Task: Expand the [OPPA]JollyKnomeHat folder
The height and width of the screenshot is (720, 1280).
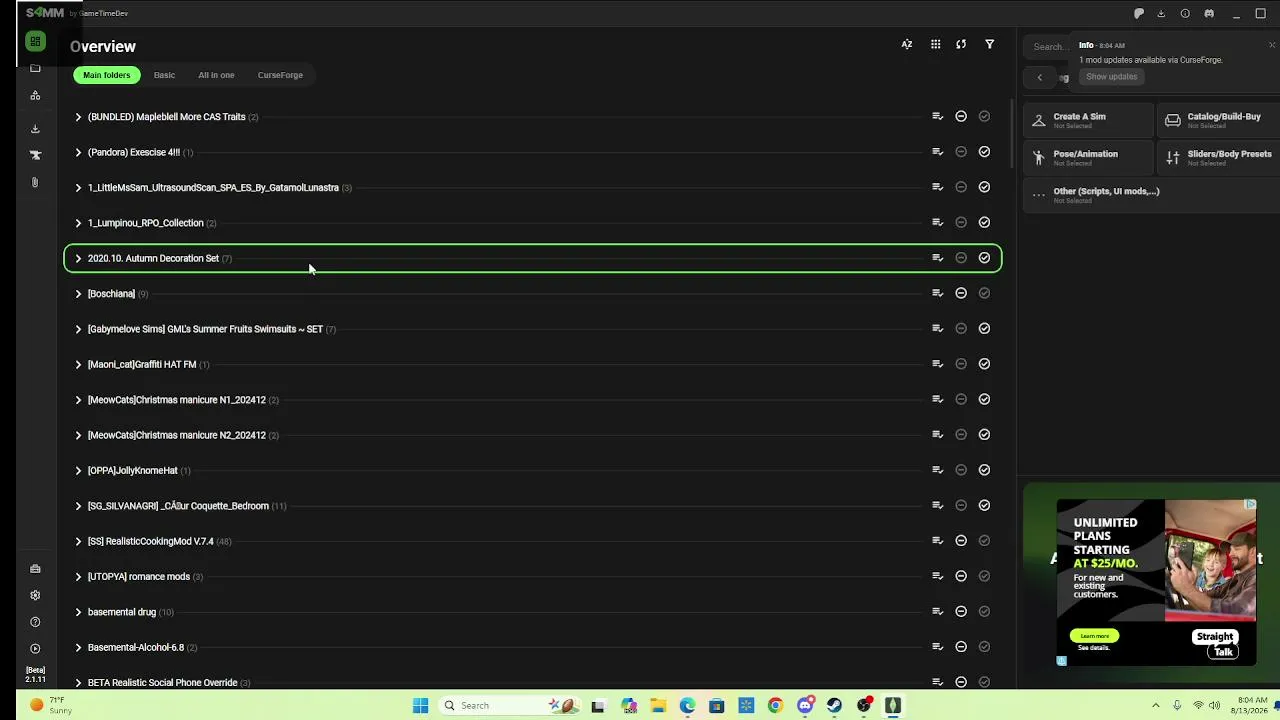Action: click(x=78, y=471)
